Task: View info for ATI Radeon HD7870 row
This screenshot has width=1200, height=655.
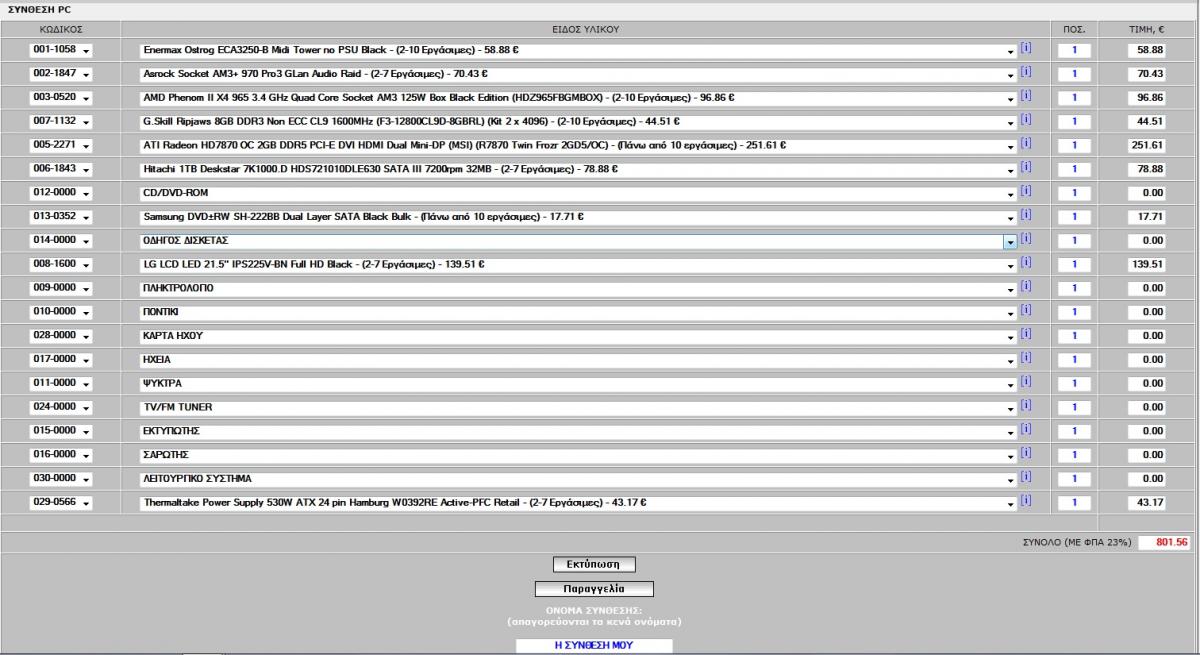Action: click(x=1025, y=144)
